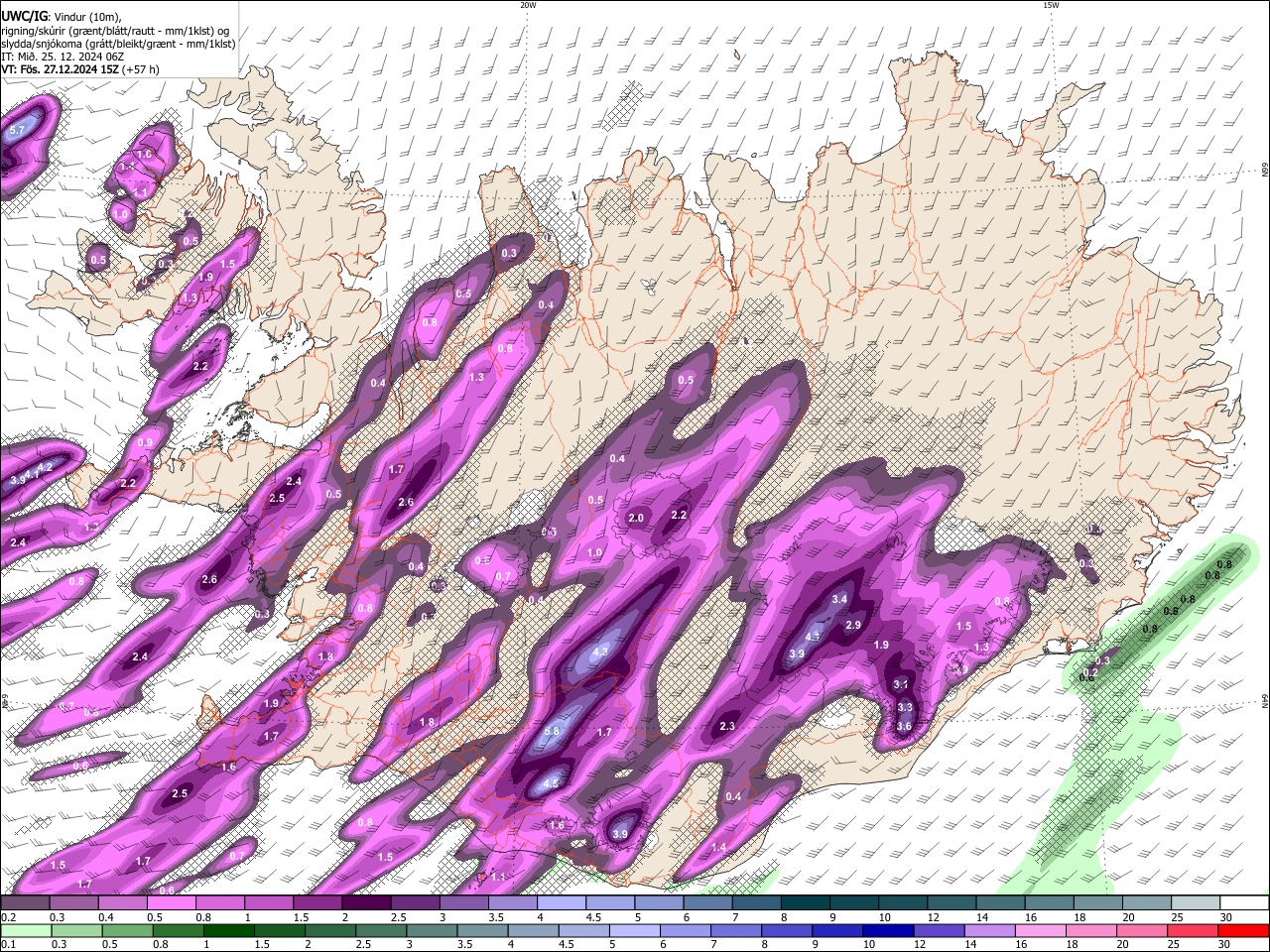The width and height of the screenshot is (1270, 952).
Task: Click the '0.1' label in the green legend
Action: (7, 944)
